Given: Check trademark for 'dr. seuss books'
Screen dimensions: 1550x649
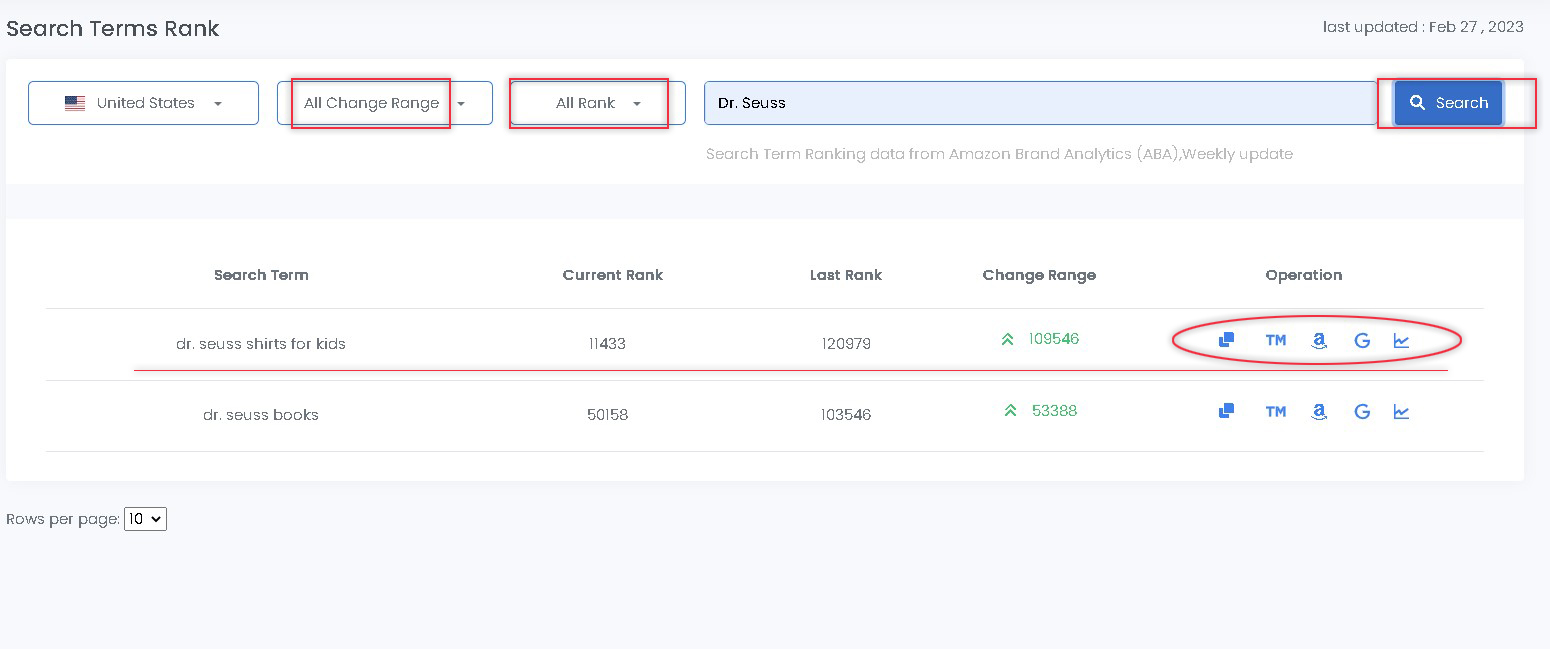Looking at the screenshot, I should coord(1275,411).
